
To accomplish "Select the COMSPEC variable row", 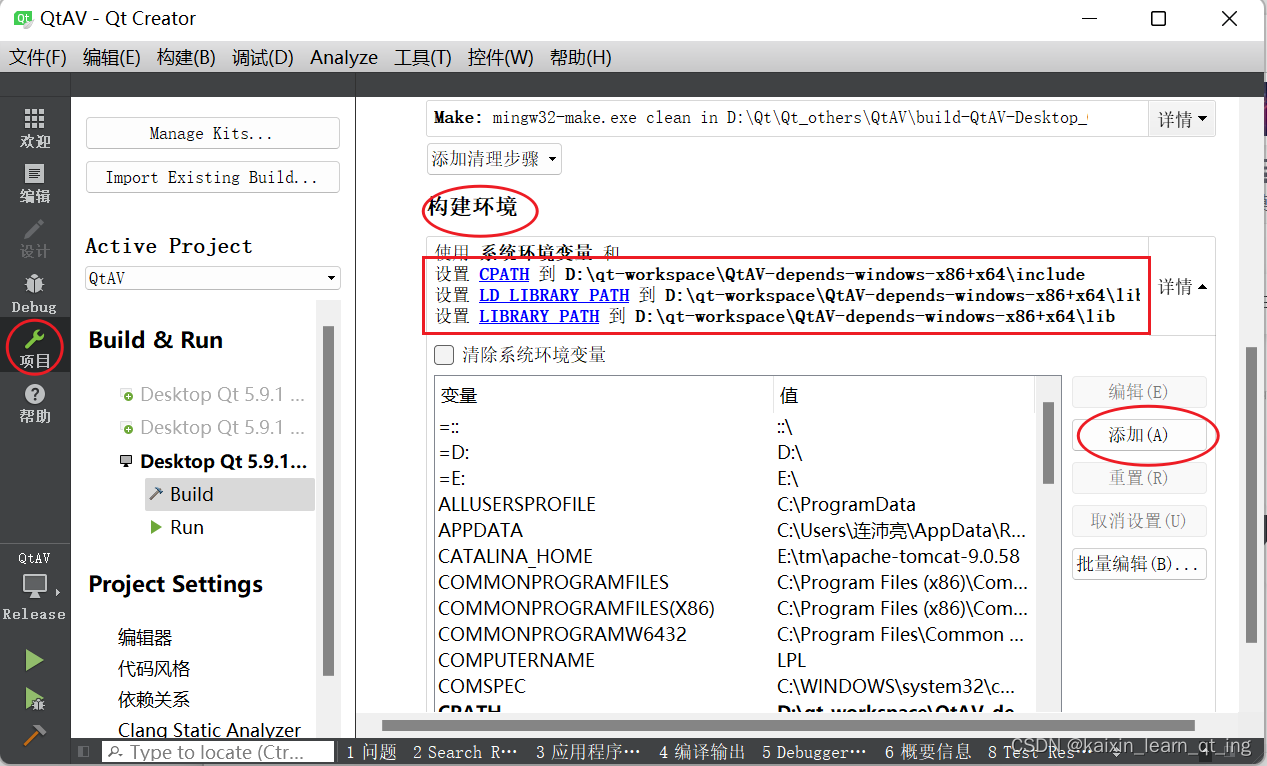I will (x=736, y=686).
